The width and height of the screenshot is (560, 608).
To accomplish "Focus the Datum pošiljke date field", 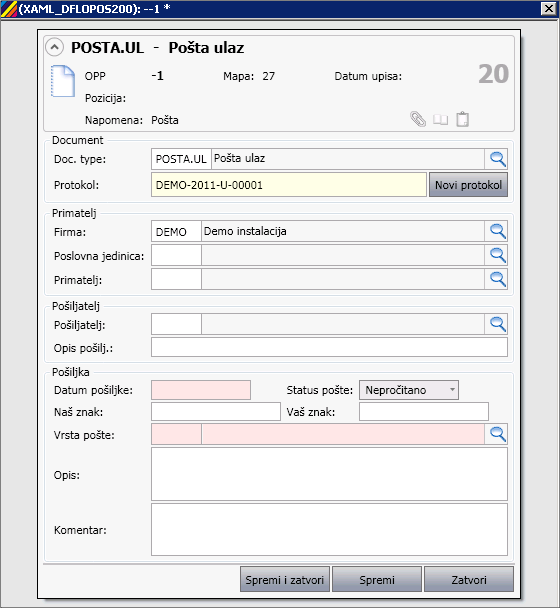I will pos(201,390).
